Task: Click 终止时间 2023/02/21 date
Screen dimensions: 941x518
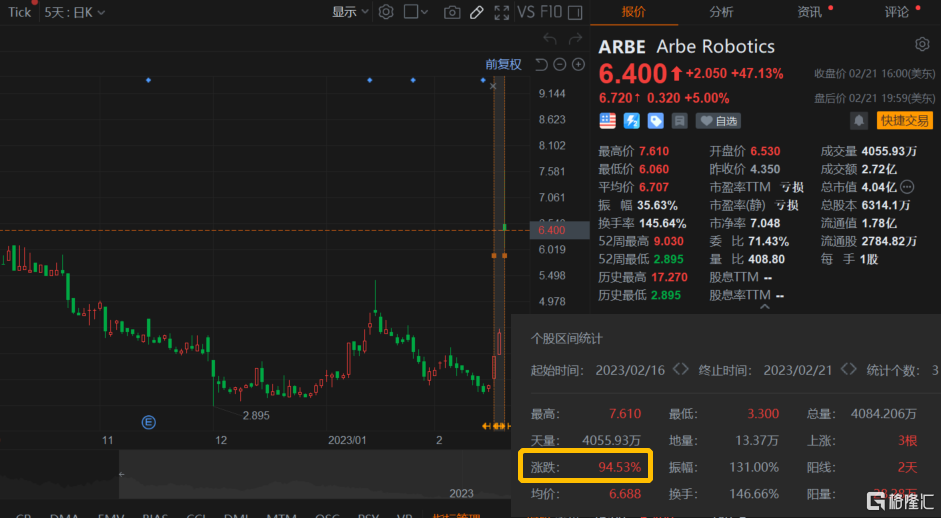Action: 798,370
